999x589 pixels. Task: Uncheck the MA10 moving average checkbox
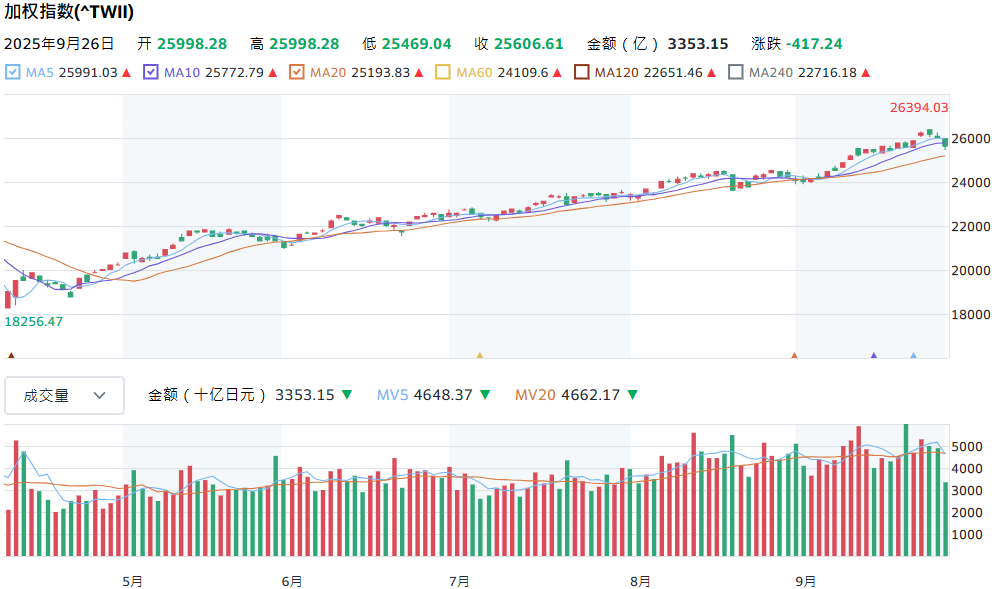coord(150,72)
